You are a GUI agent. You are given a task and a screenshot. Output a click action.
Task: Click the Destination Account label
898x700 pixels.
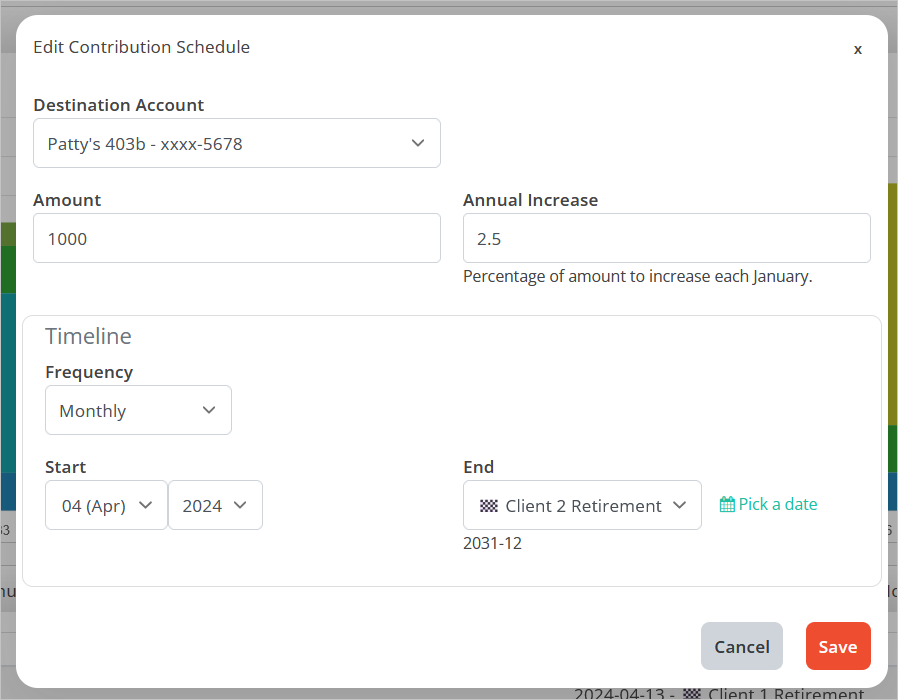click(118, 105)
